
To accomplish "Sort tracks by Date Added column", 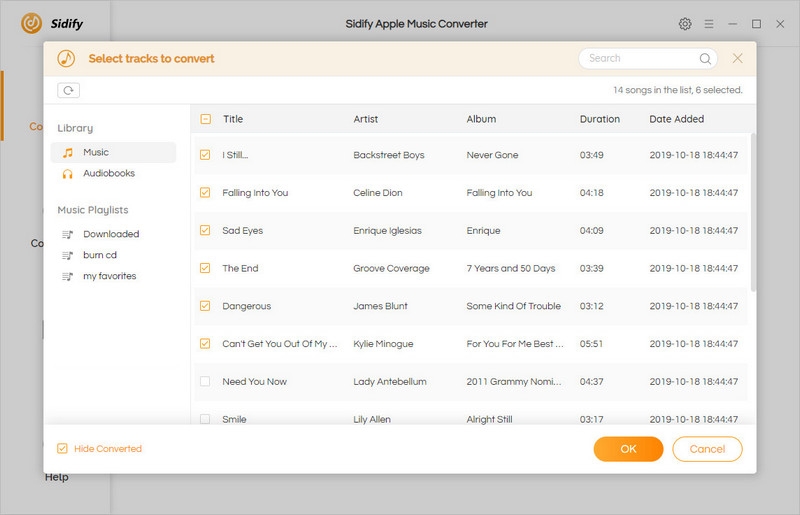I will [x=677, y=119].
